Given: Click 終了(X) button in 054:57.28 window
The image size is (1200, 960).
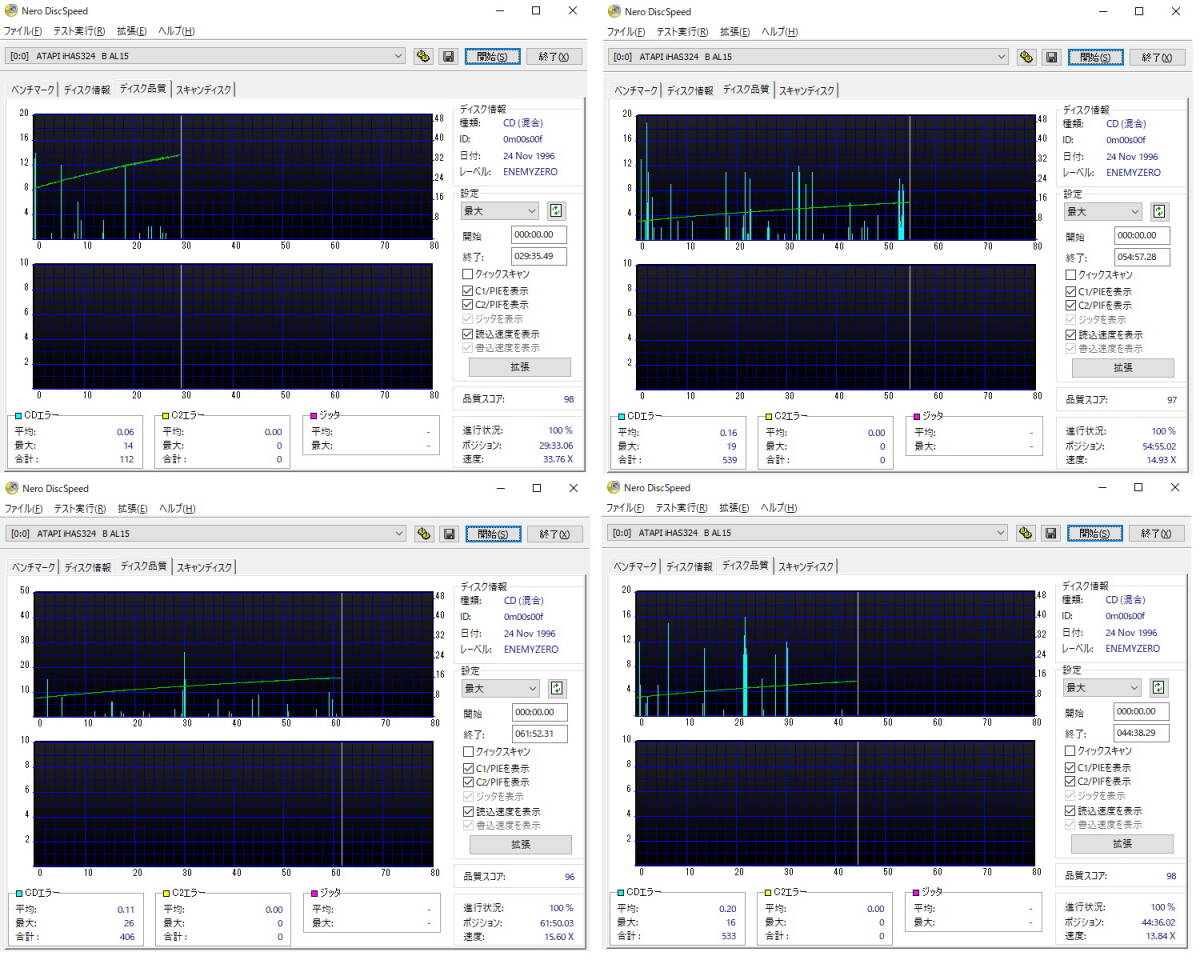Looking at the screenshot, I should pyautogui.click(x=1157, y=57).
